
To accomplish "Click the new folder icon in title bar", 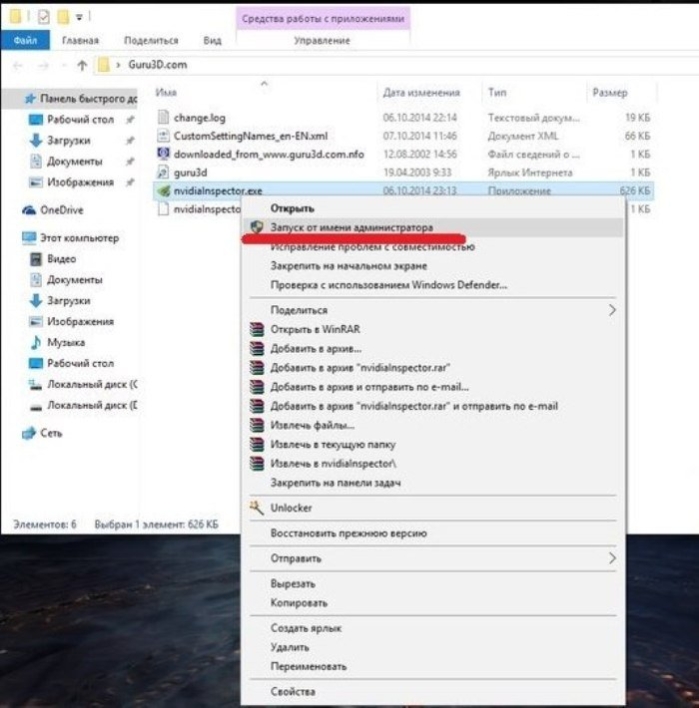I will (x=63, y=17).
